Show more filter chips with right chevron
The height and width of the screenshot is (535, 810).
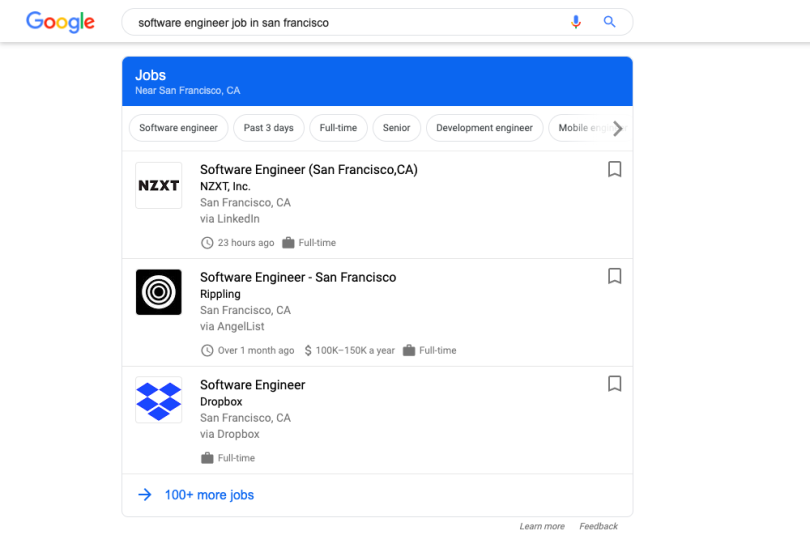click(617, 128)
